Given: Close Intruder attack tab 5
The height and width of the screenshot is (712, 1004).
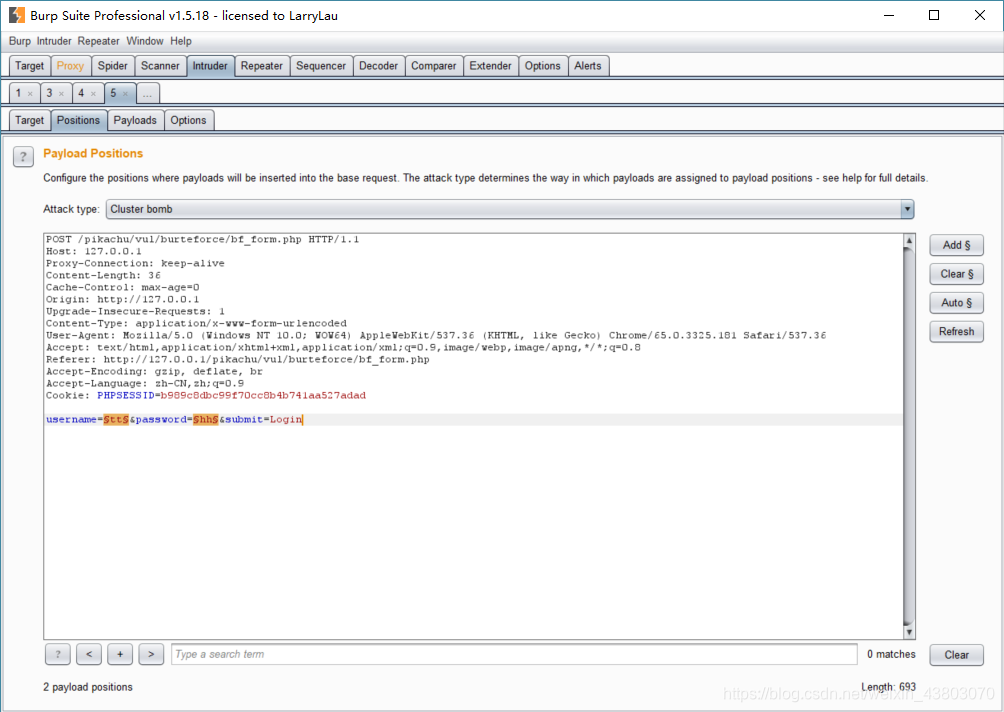Looking at the screenshot, I should click(x=126, y=94).
